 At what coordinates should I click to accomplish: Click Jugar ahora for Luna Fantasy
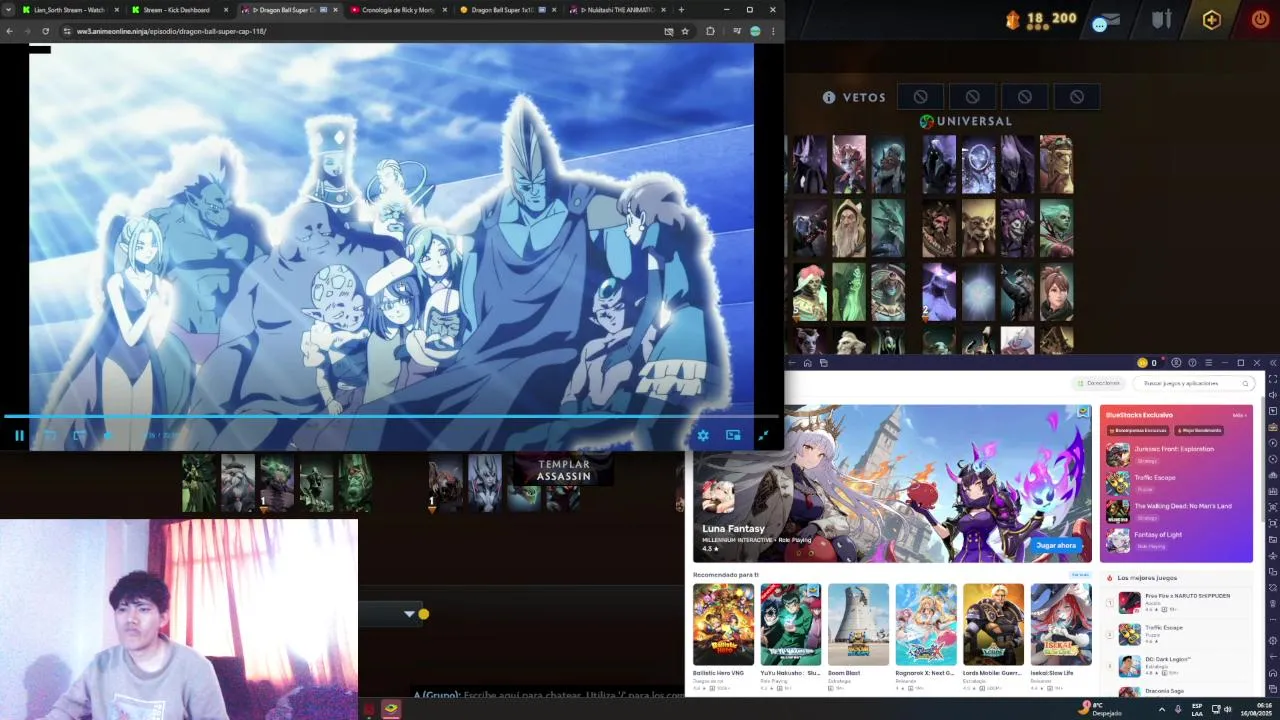(1056, 545)
